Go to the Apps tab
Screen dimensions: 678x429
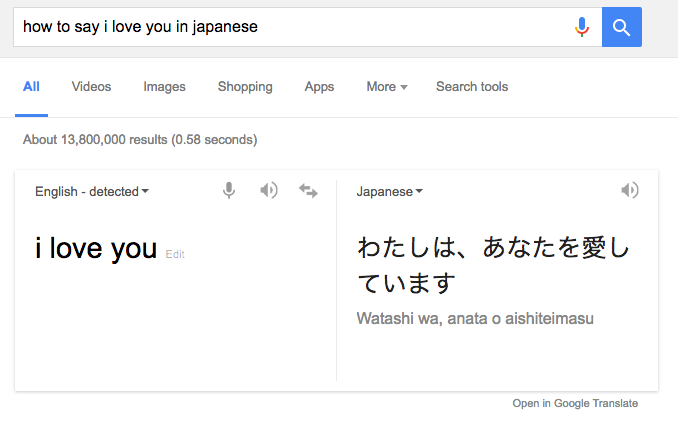319,87
